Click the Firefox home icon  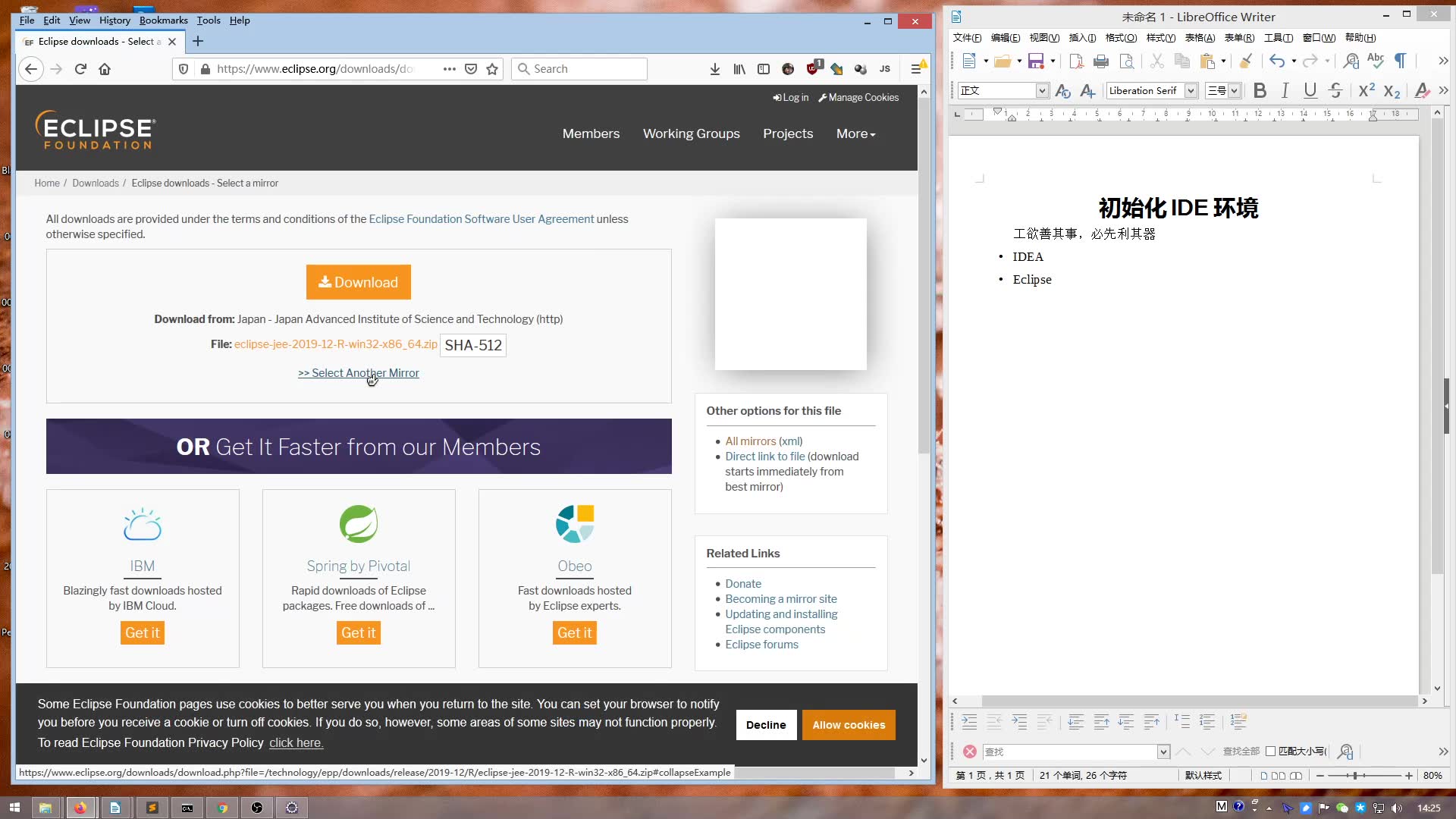tap(105, 69)
